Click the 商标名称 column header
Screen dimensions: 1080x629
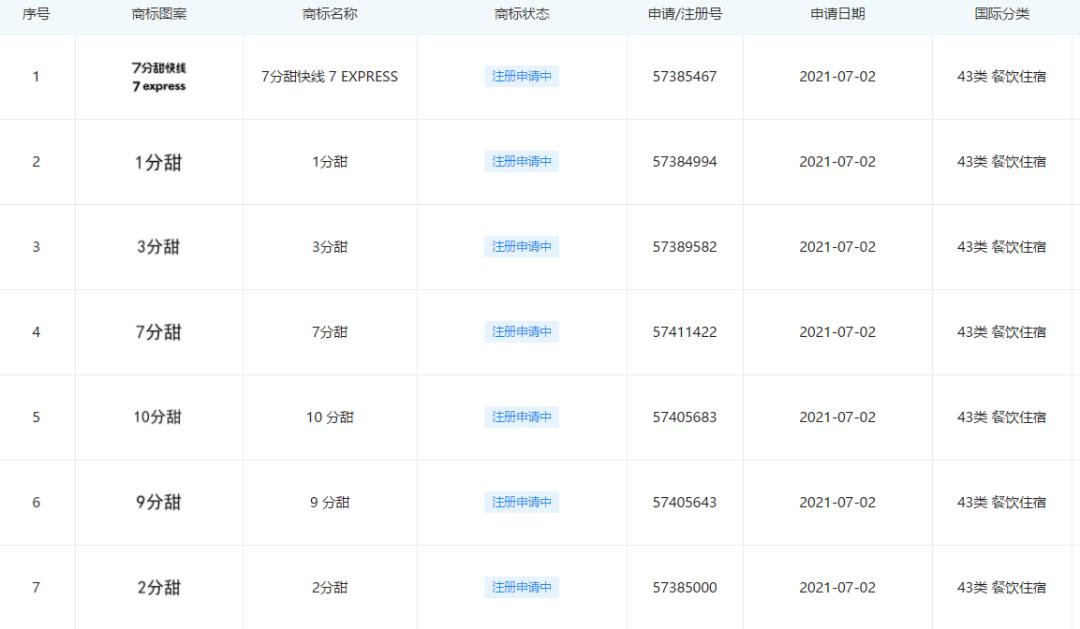pos(329,14)
